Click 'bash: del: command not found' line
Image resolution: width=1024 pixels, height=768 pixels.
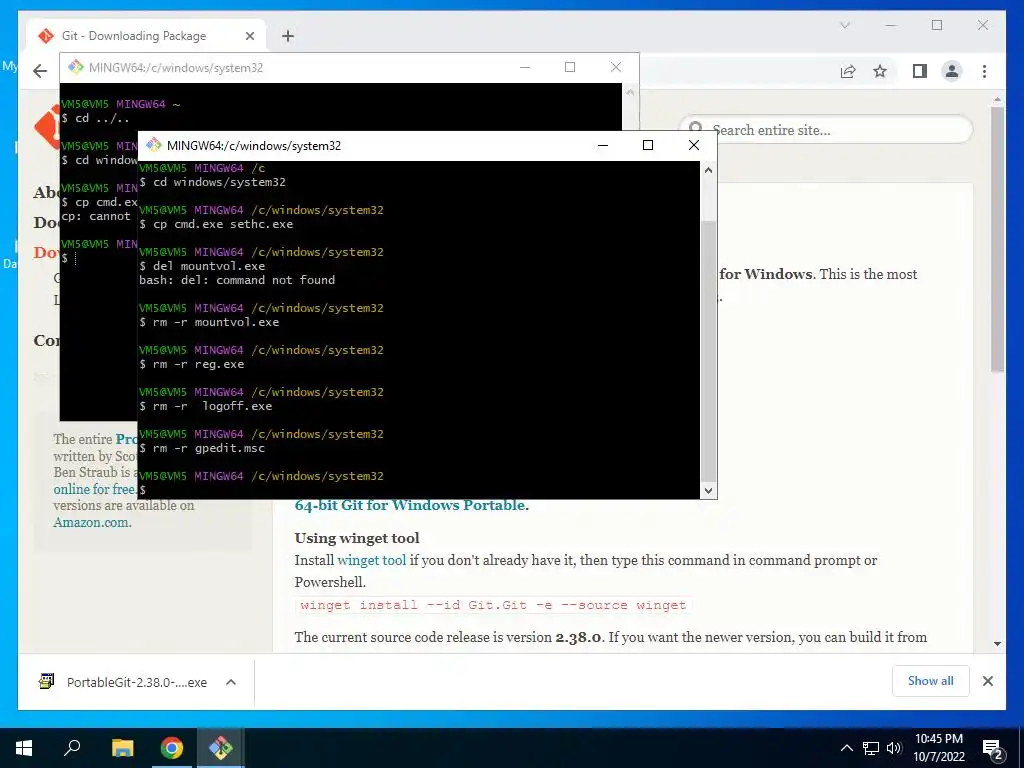pyautogui.click(x=237, y=280)
